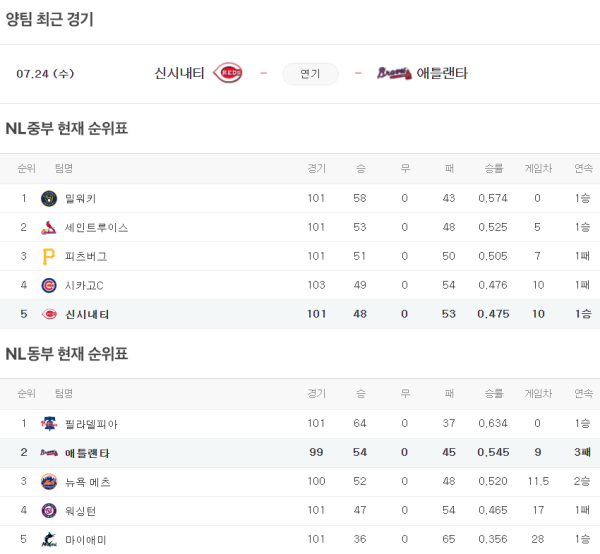Click the Pittsburgh Pirates team logo

49,256
